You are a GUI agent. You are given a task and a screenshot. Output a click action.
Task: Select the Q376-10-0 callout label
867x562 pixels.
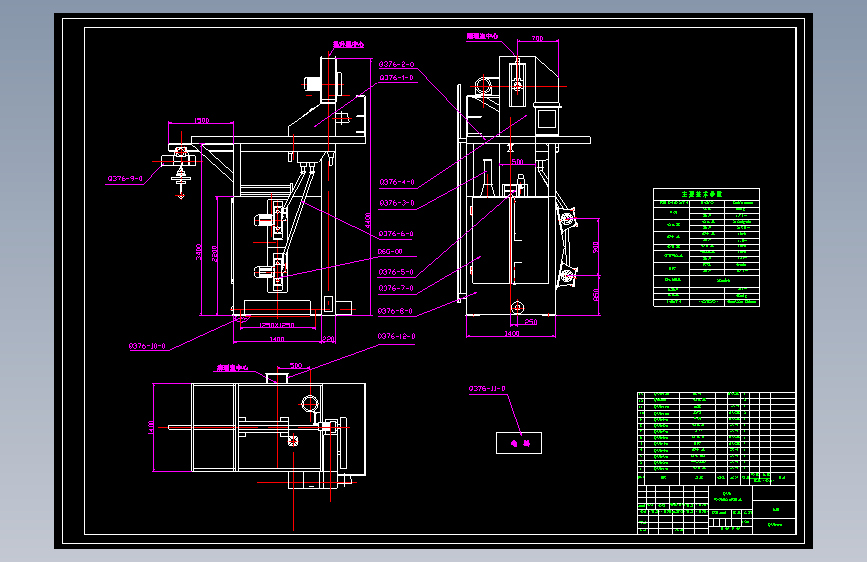pyautogui.click(x=147, y=346)
